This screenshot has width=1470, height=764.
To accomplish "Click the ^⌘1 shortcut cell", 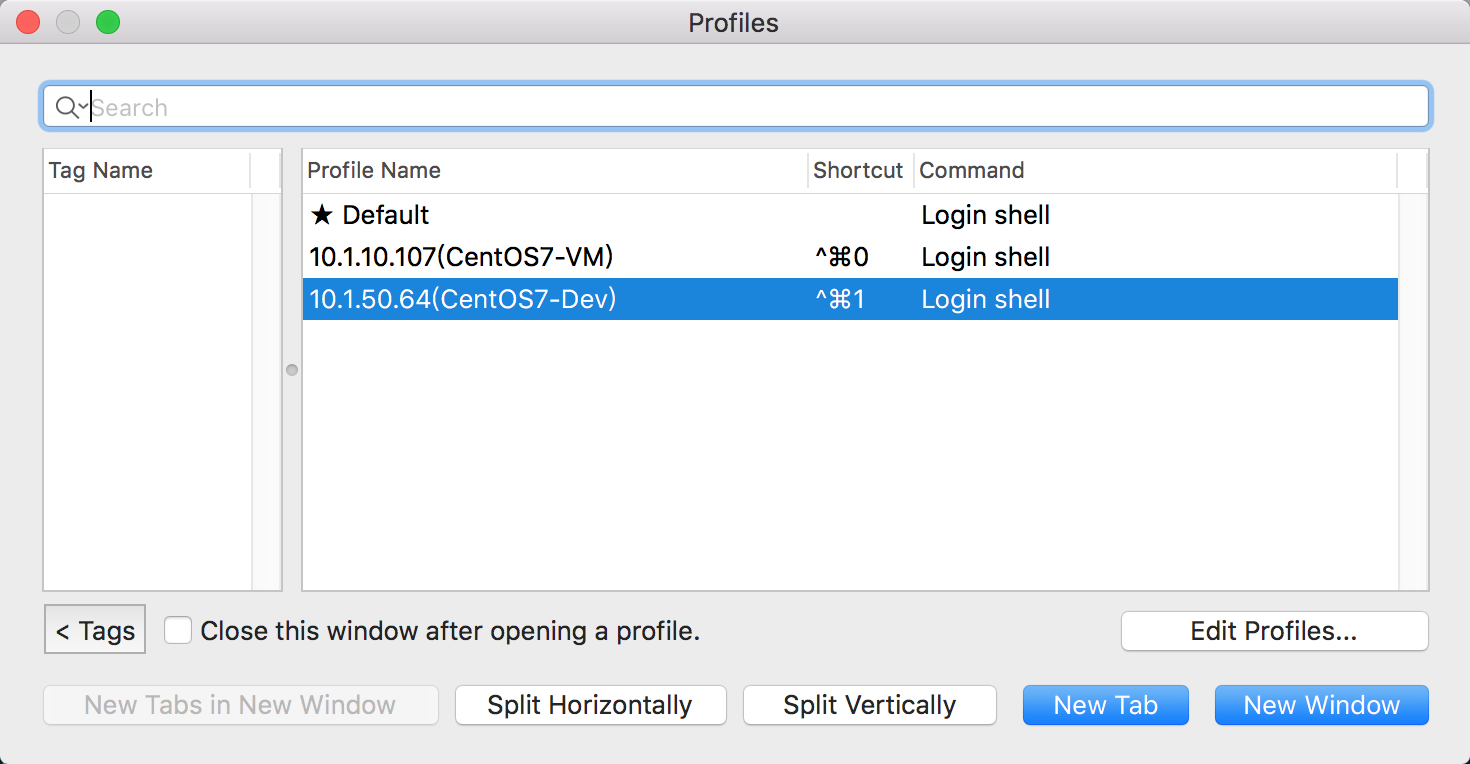I will (x=840, y=299).
